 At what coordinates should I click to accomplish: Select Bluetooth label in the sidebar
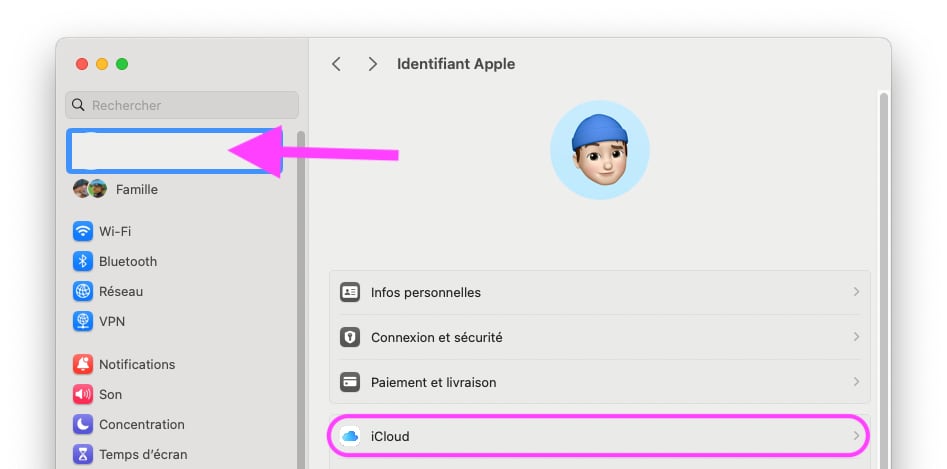point(128,261)
